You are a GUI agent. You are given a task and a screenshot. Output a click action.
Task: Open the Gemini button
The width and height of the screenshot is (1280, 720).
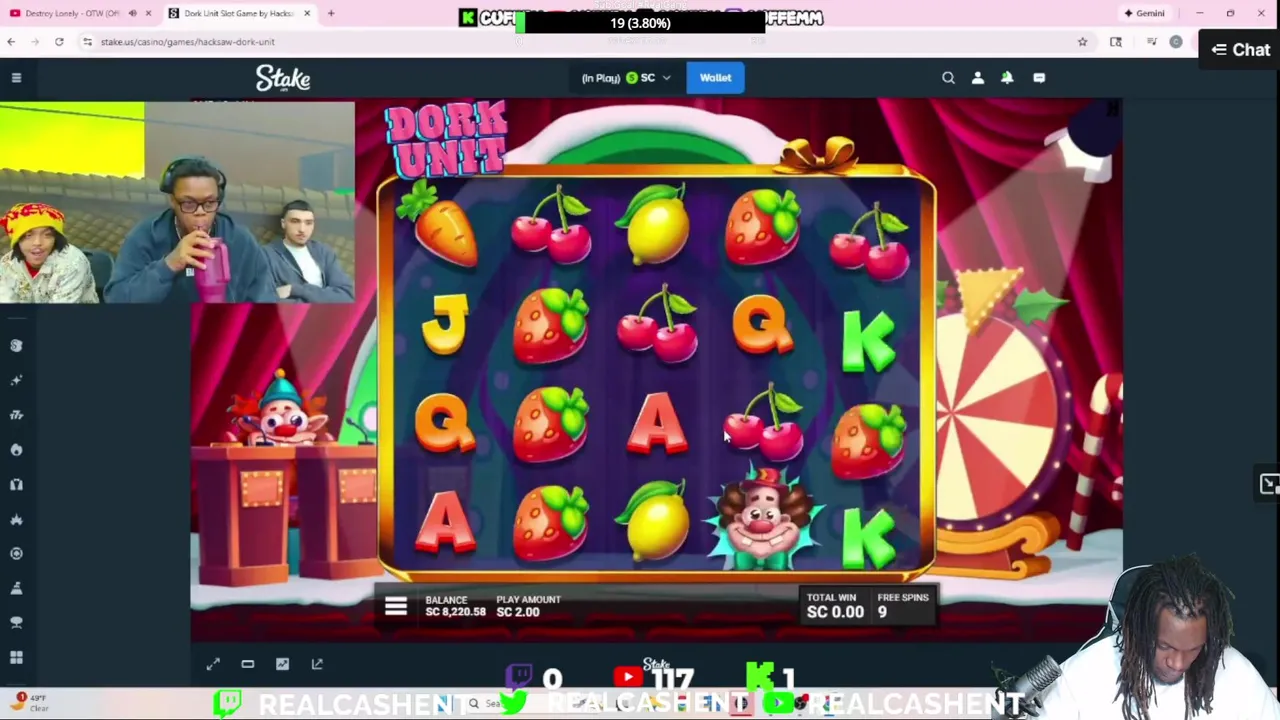tap(1144, 14)
